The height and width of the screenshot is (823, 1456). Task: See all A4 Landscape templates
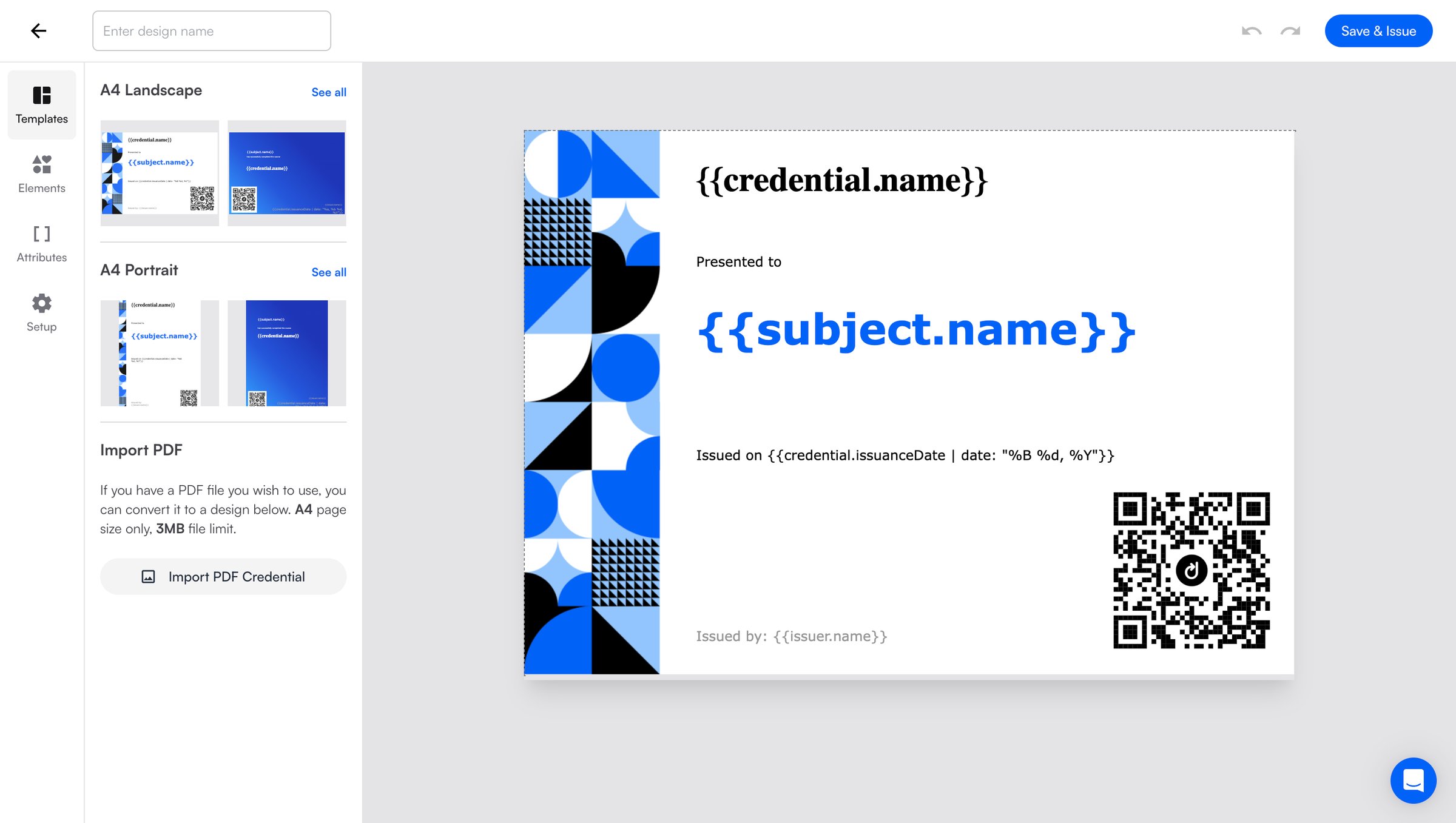pyautogui.click(x=329, y=92)
